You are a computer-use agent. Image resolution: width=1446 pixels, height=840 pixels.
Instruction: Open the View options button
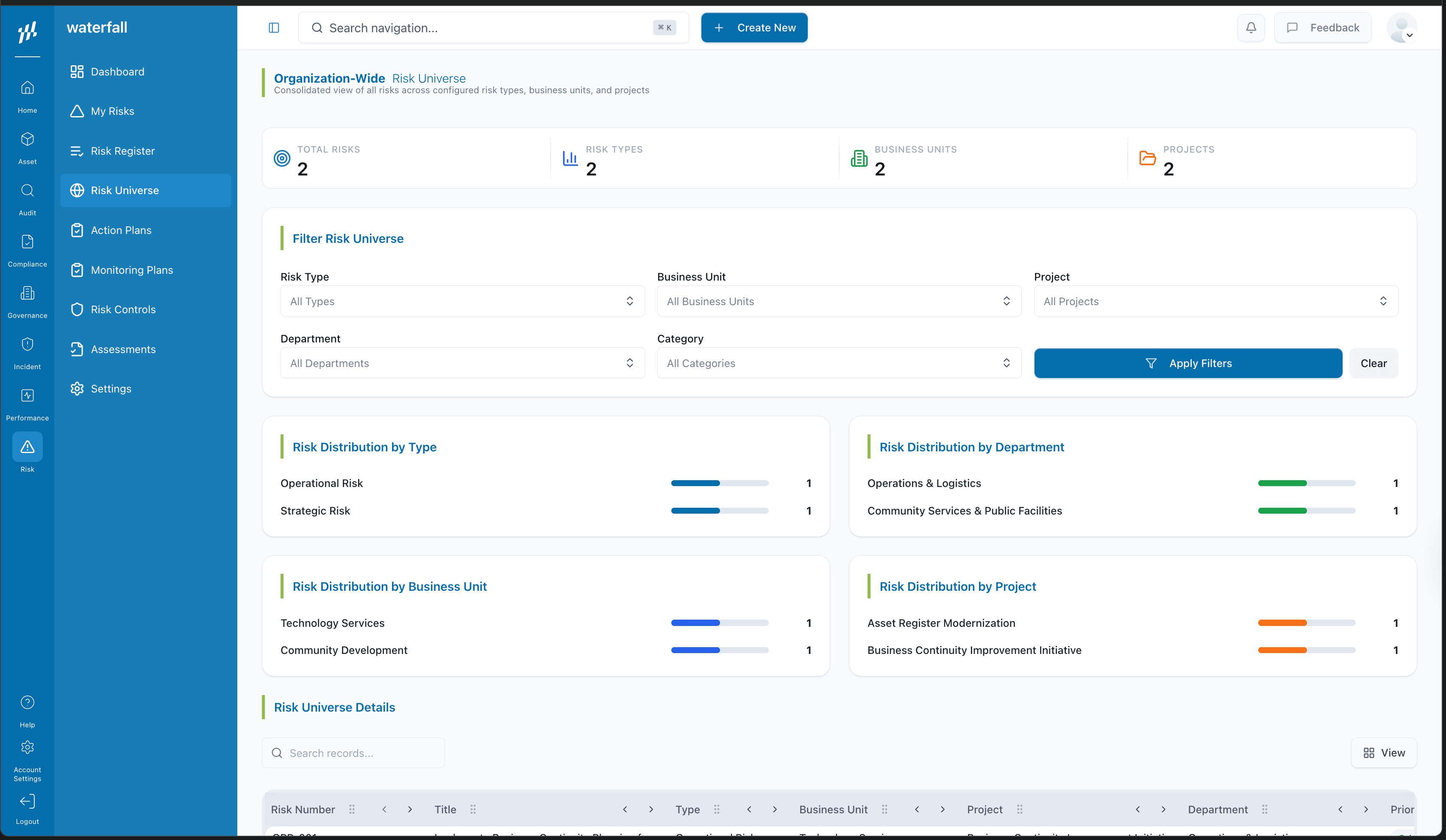coord(1383,753)
